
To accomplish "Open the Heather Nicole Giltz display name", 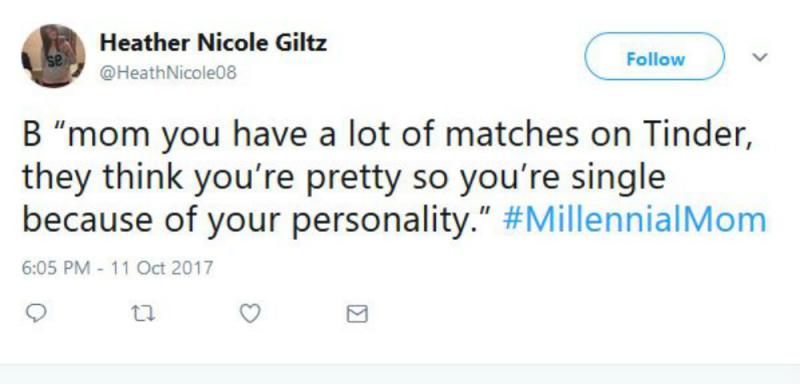I will tap(213, 42).
